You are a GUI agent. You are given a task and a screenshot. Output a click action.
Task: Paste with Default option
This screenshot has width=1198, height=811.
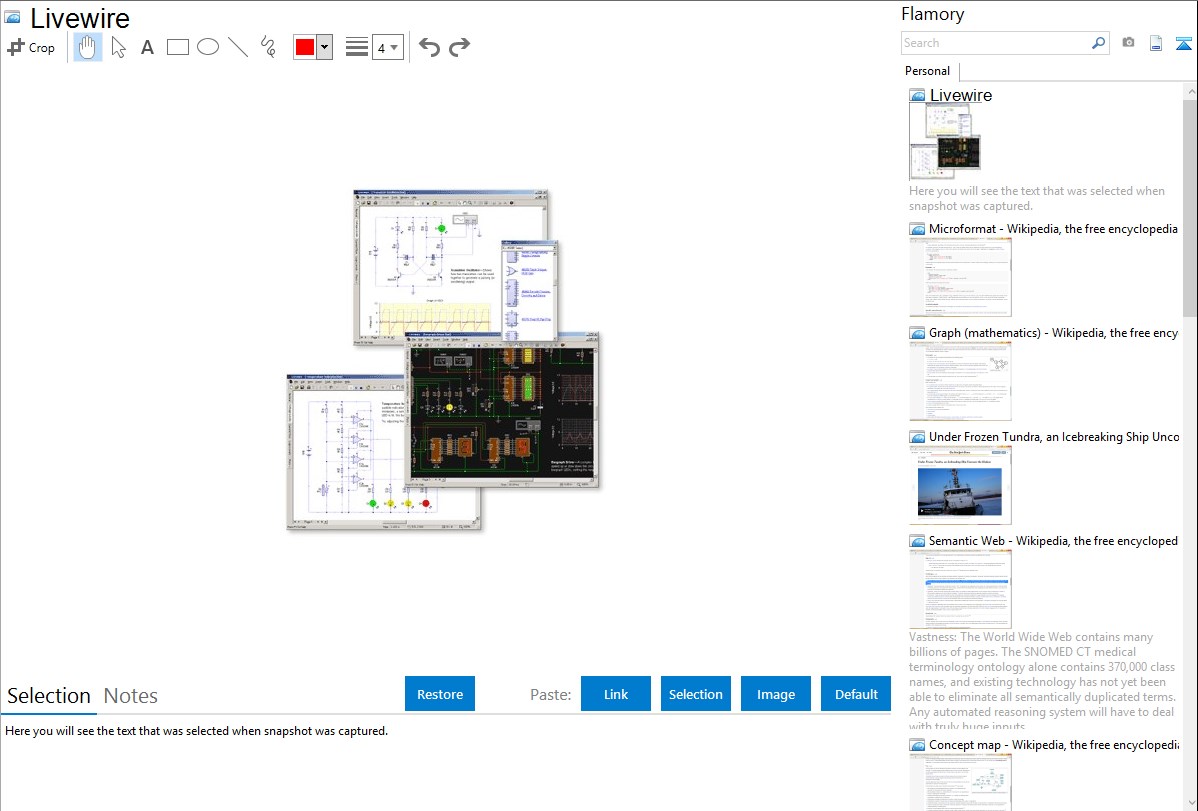tap(856, 693)
